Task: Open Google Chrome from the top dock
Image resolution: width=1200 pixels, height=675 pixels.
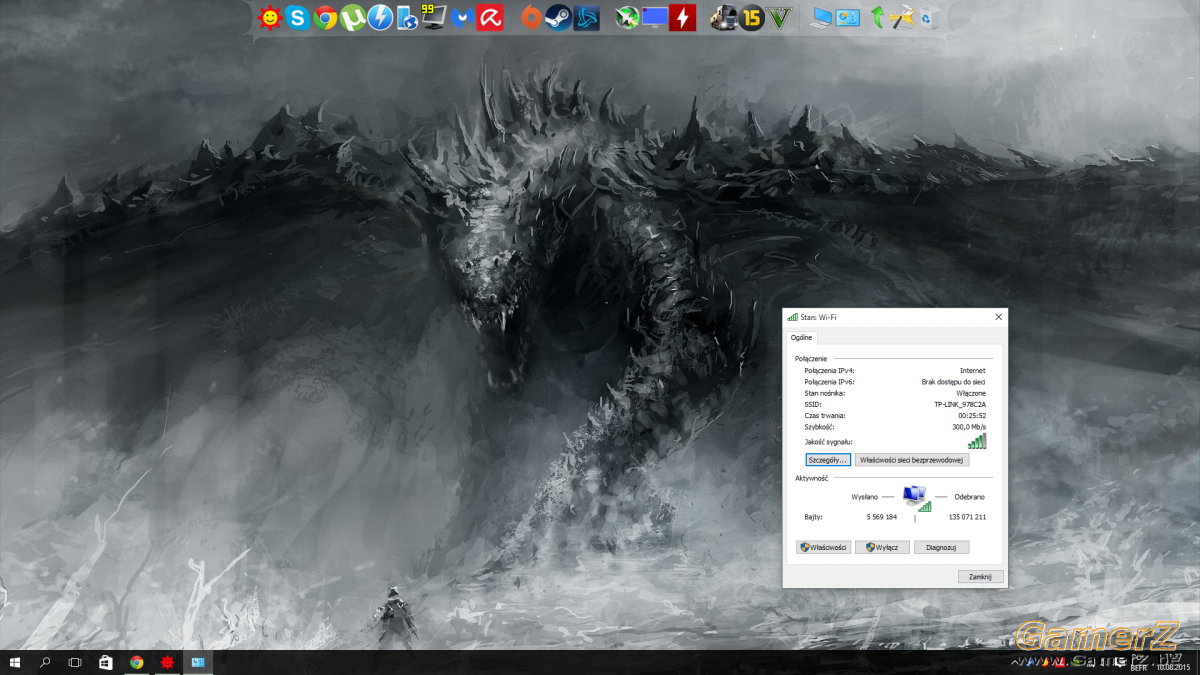Action: click(325, 17)
